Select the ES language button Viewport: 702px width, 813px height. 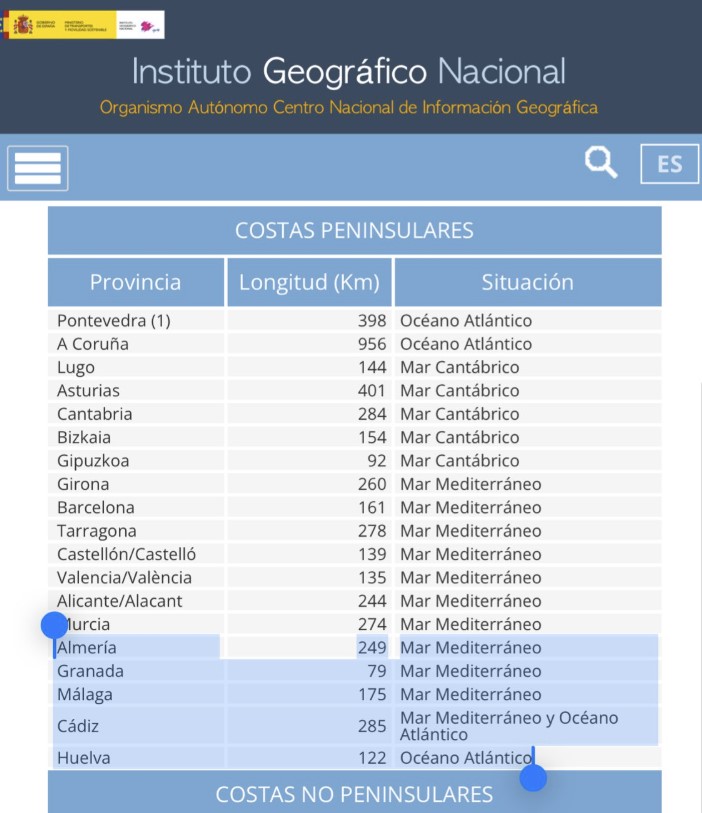coord(668,164)
